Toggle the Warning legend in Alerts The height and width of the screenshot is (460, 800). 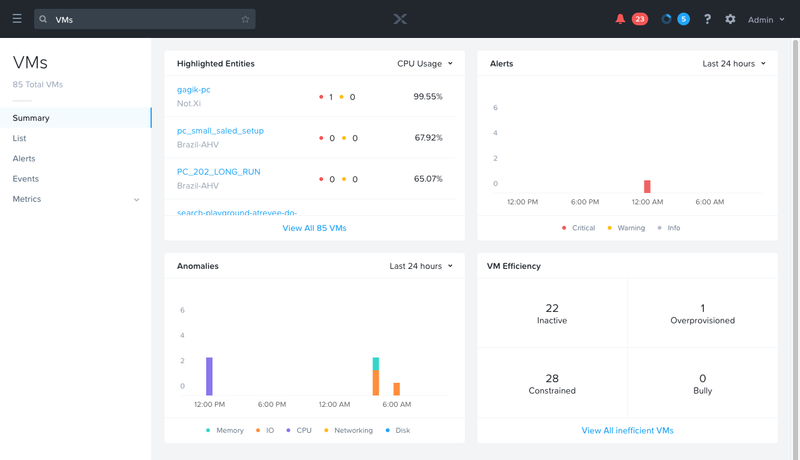tap(626, 228)
